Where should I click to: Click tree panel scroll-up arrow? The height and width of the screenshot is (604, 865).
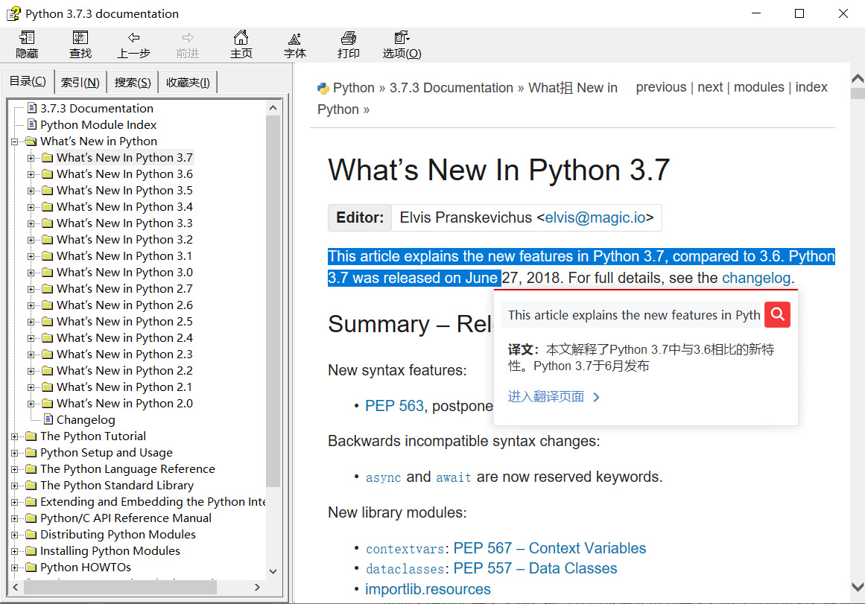[273, 108]
